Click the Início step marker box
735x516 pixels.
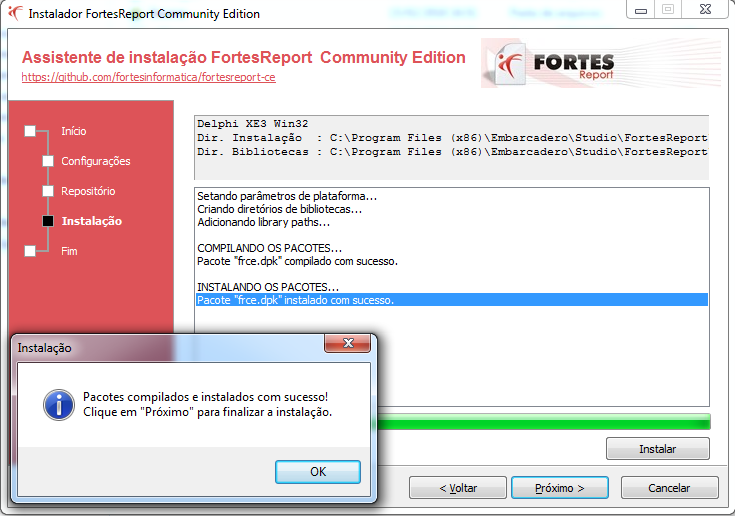pyautogui.click(x=30, y=131)
